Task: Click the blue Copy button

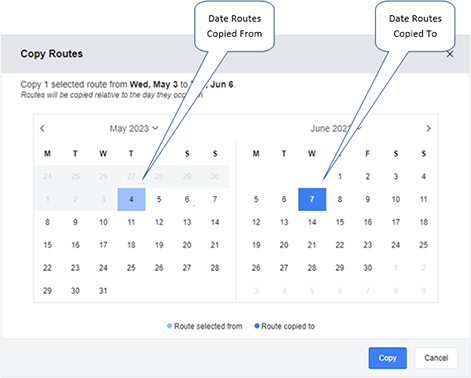Action: coord(387,358)
